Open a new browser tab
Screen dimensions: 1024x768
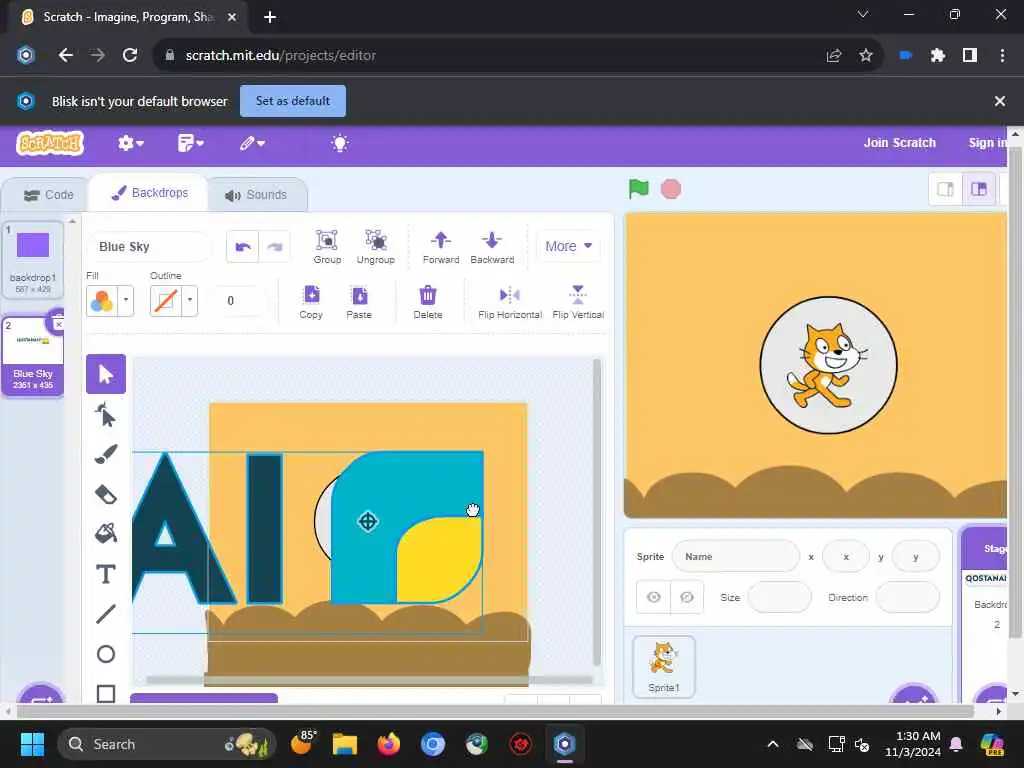coord(270,17)
